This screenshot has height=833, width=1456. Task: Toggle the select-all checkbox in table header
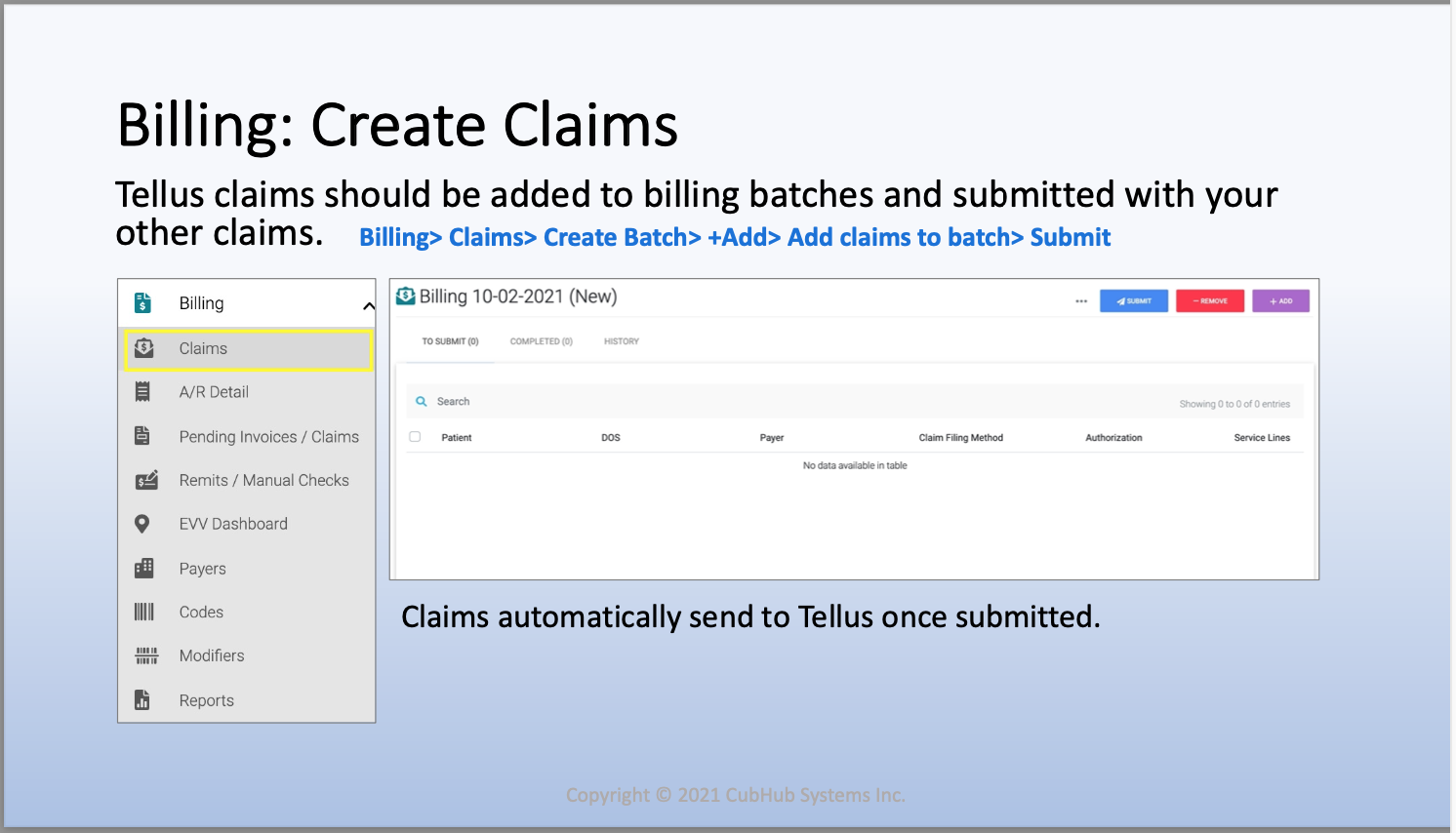[415, 437]
